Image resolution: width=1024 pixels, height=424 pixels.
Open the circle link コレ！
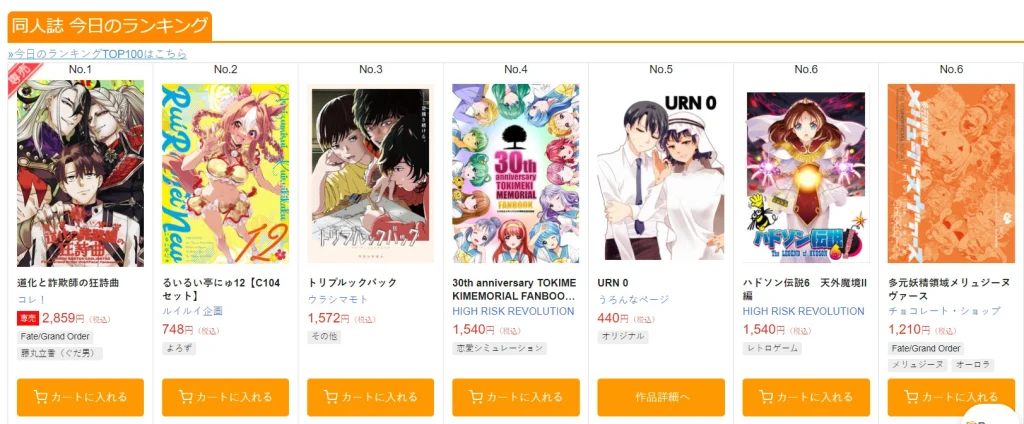pos(31,299)
